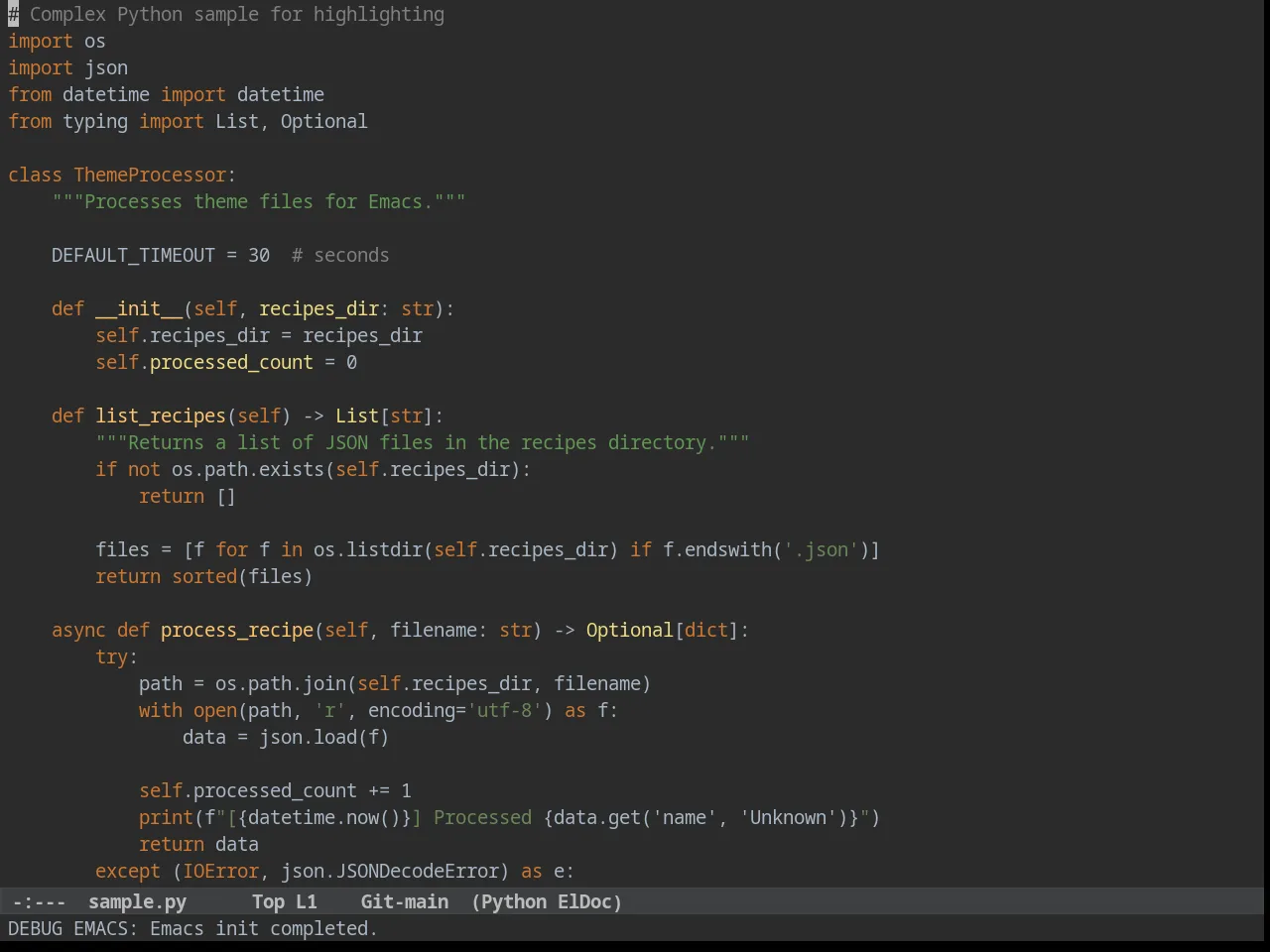The width and height of the screenshot is (1270, 952).
Task: Click 'IOError' in the except clause
Action: (220, 871)
